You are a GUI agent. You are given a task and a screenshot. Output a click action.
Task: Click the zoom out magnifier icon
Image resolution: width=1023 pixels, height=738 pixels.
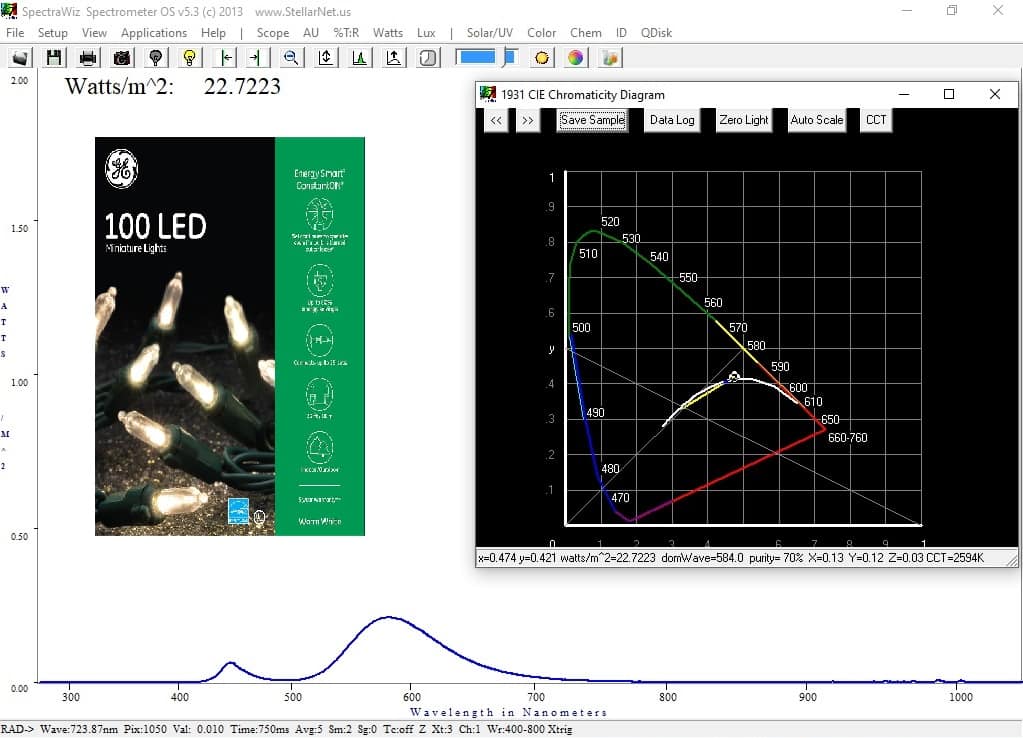pyautogui.click(x=291, y=57)
